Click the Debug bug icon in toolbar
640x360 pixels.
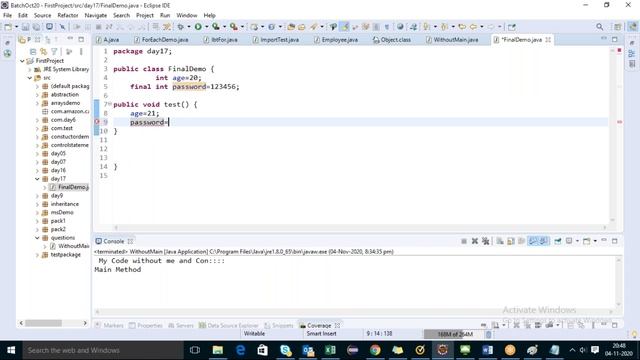click(x=180, y=27)
